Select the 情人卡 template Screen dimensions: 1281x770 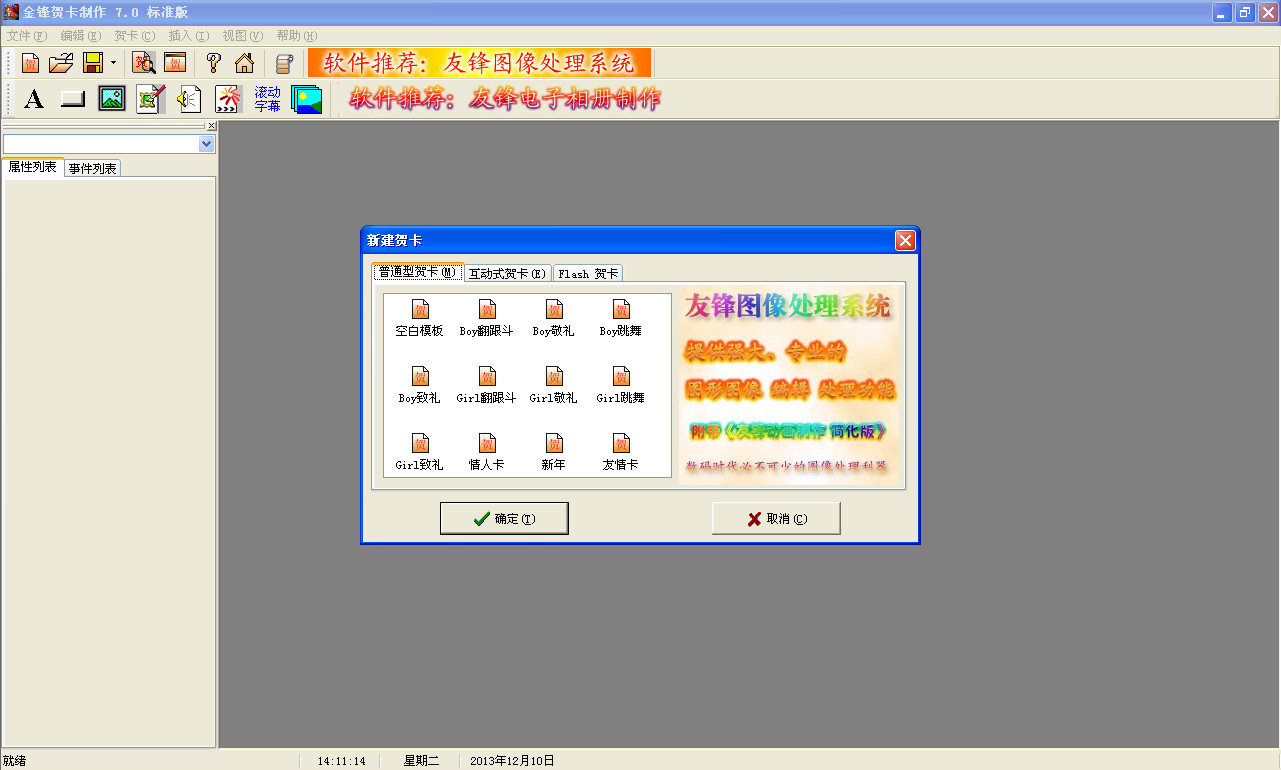[487, 452]
